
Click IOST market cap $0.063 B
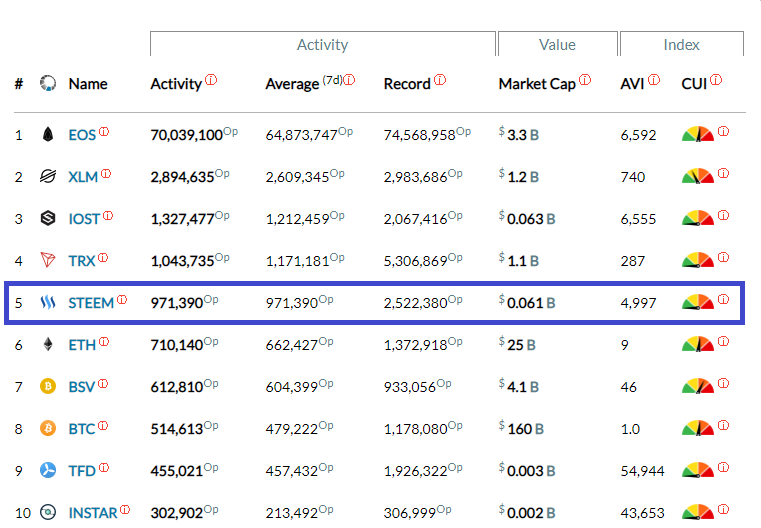tap(527, 219)
